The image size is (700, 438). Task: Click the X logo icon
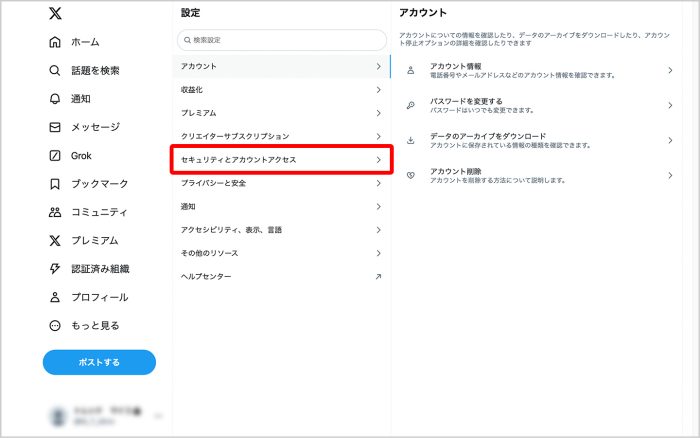point(55,13)
